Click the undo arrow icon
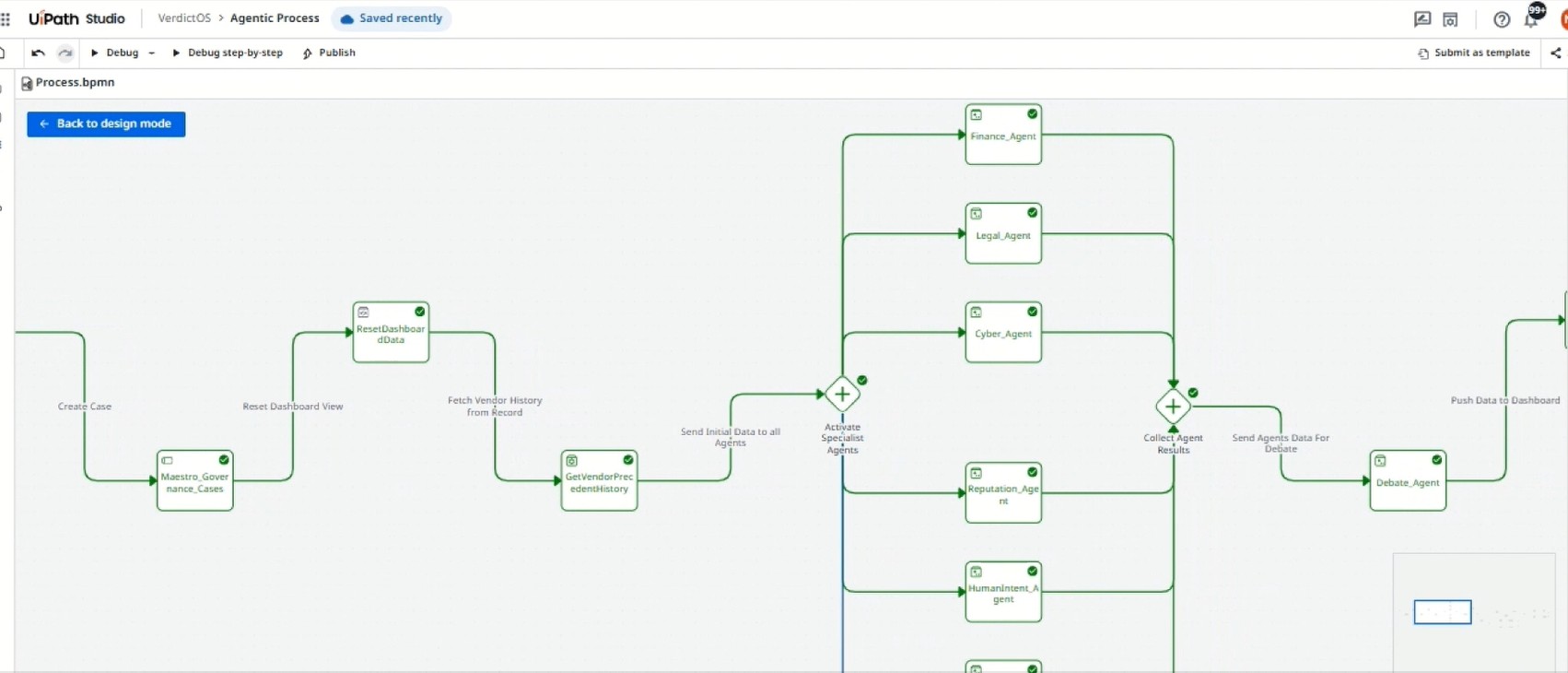The width and height of the screenshot is (1568, 673). (x=38, y=53)
